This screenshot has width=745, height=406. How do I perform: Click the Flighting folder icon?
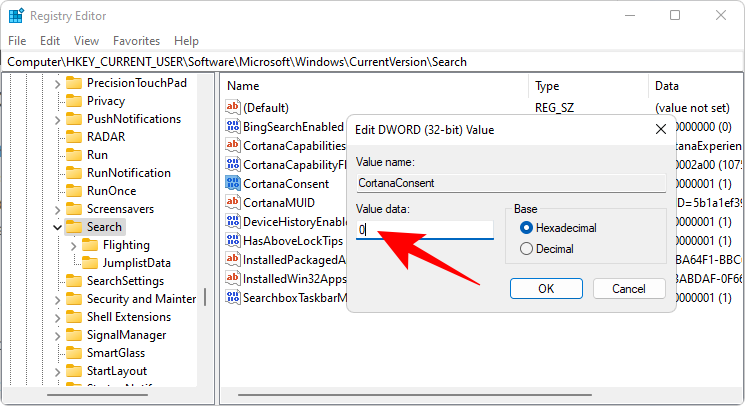pyautogui.click(x=91, y=245)
